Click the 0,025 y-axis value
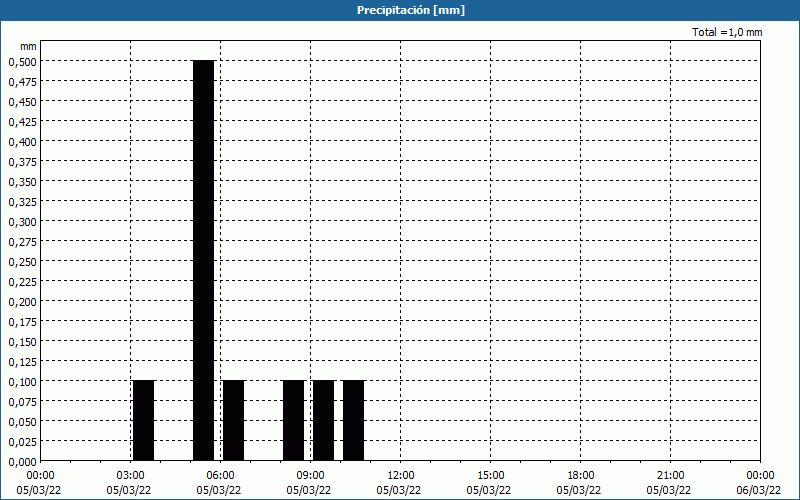This screenshot has height=500, width=800. coord(22,442)
